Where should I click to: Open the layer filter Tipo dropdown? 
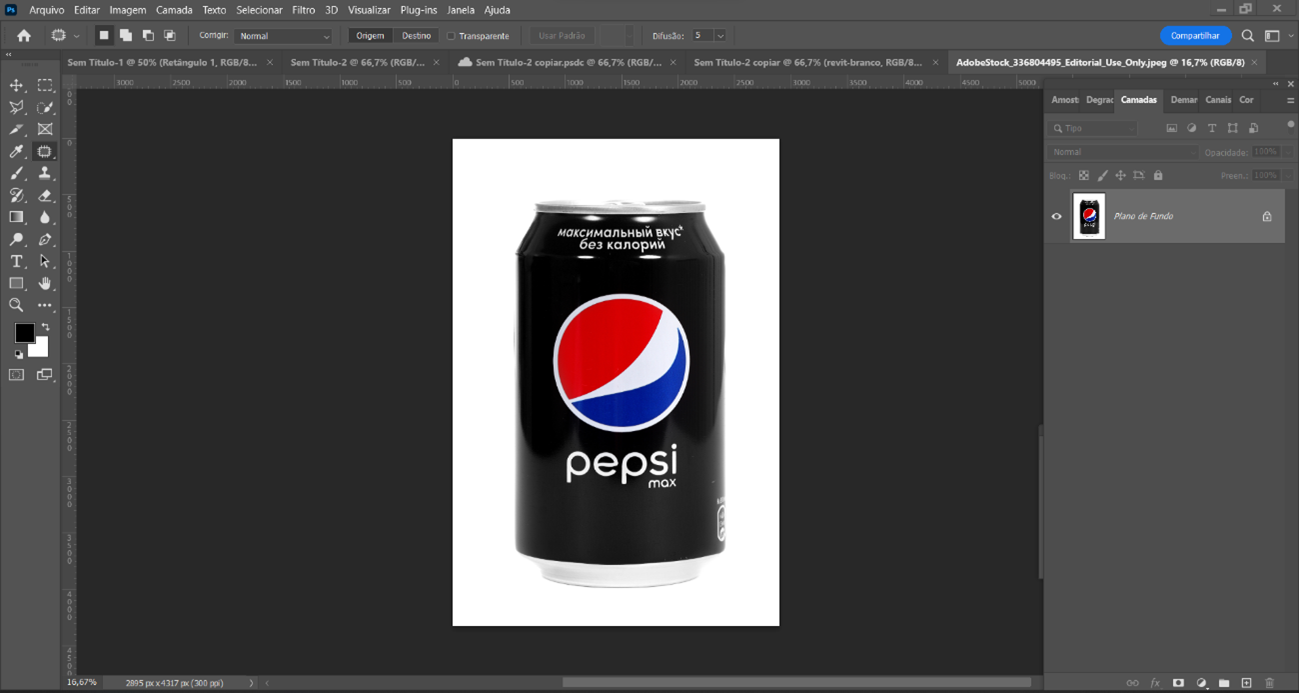(x=1093, y=128)
